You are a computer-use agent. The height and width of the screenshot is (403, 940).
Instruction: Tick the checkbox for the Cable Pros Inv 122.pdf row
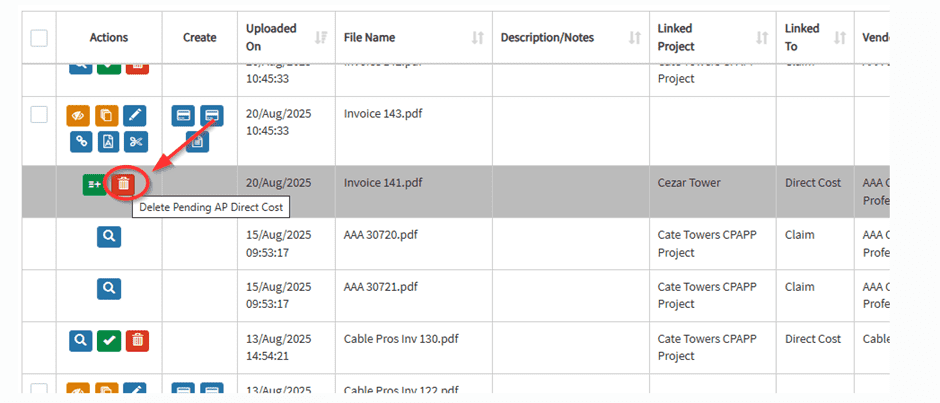point(39,389)
